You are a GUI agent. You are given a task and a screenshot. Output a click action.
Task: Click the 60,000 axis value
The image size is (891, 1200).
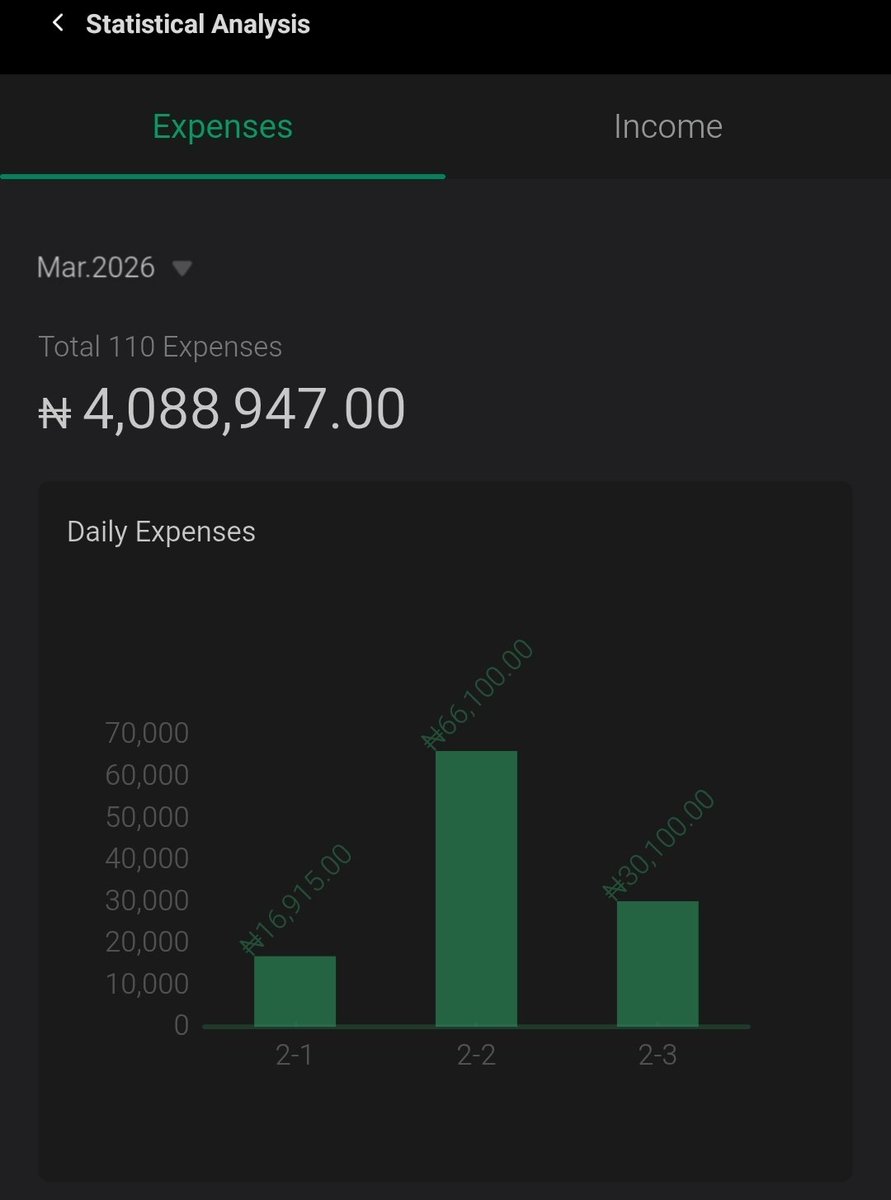147,776
